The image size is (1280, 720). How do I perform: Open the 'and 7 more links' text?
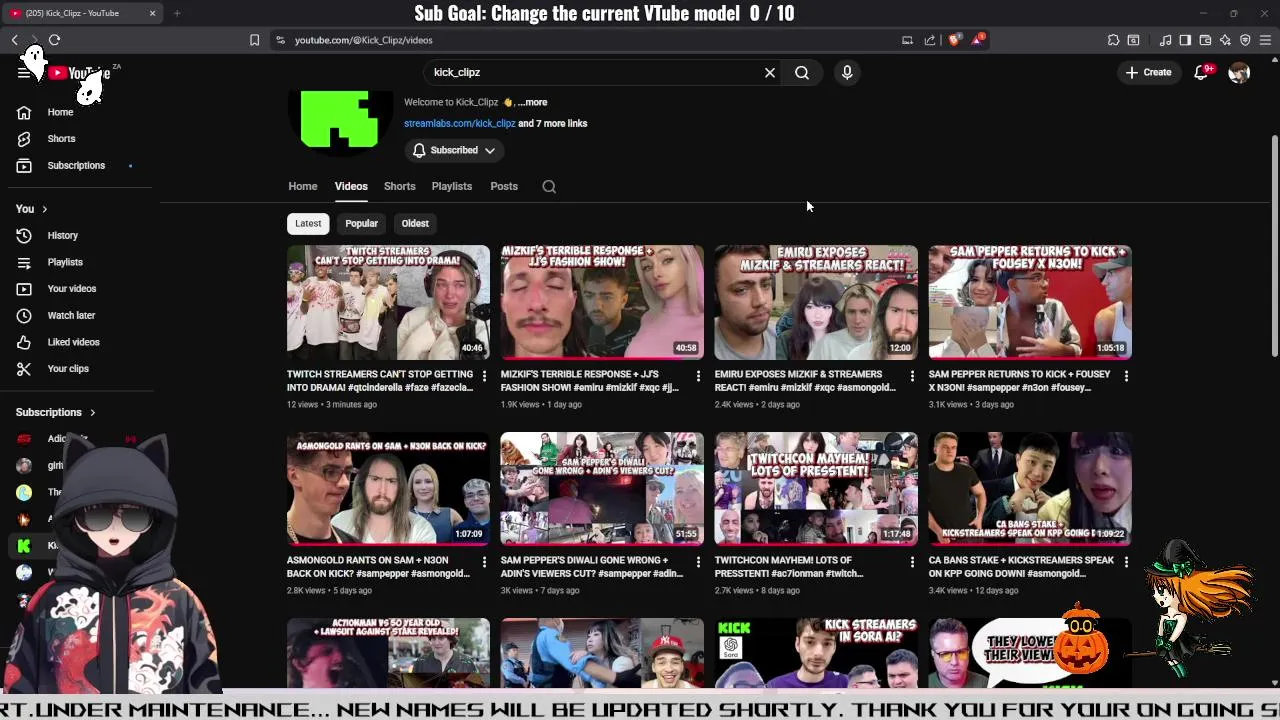552,123
